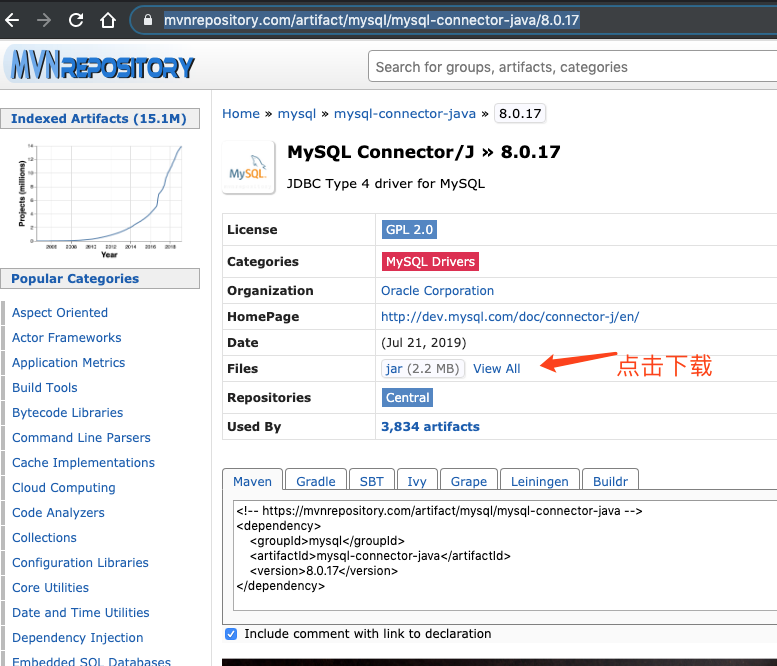777x666 pixels.
Task: Open the Home breadcrumb link
Action: pyautogui.click(x=241, y=113)
